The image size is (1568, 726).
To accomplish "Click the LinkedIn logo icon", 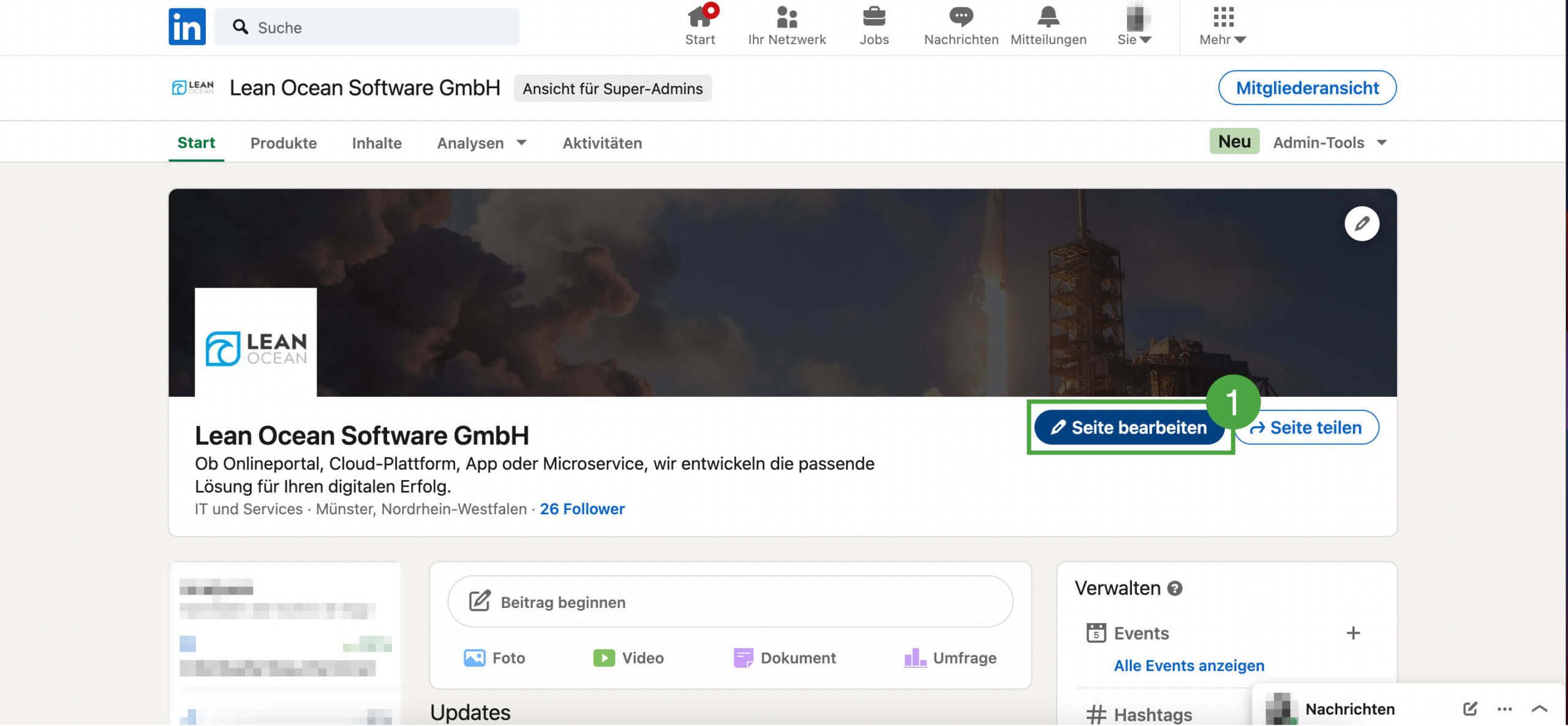I will click(x=187, y=26).
